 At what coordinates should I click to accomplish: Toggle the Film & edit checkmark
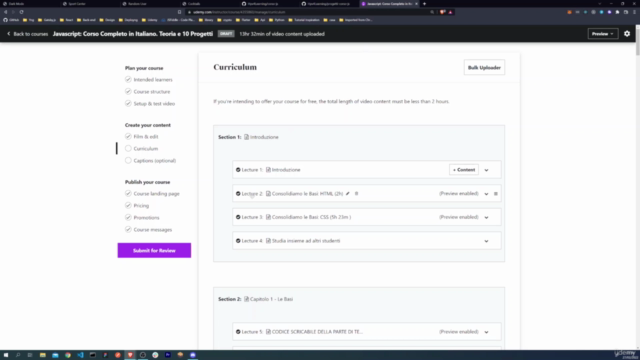[128, 136]
